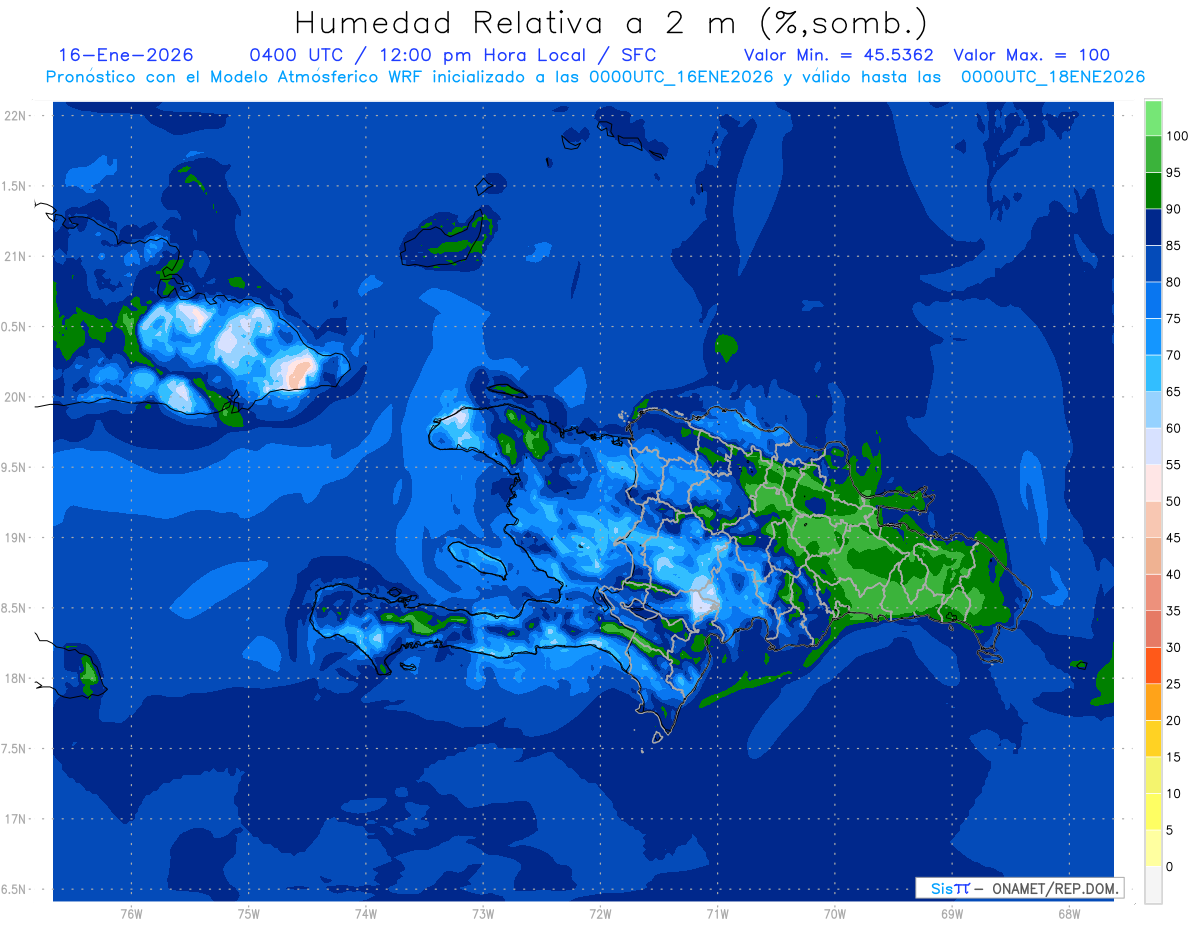Click the "0.5N" latitude label
This screenshot has height=927, width=1200.
(x=15, y=326)
